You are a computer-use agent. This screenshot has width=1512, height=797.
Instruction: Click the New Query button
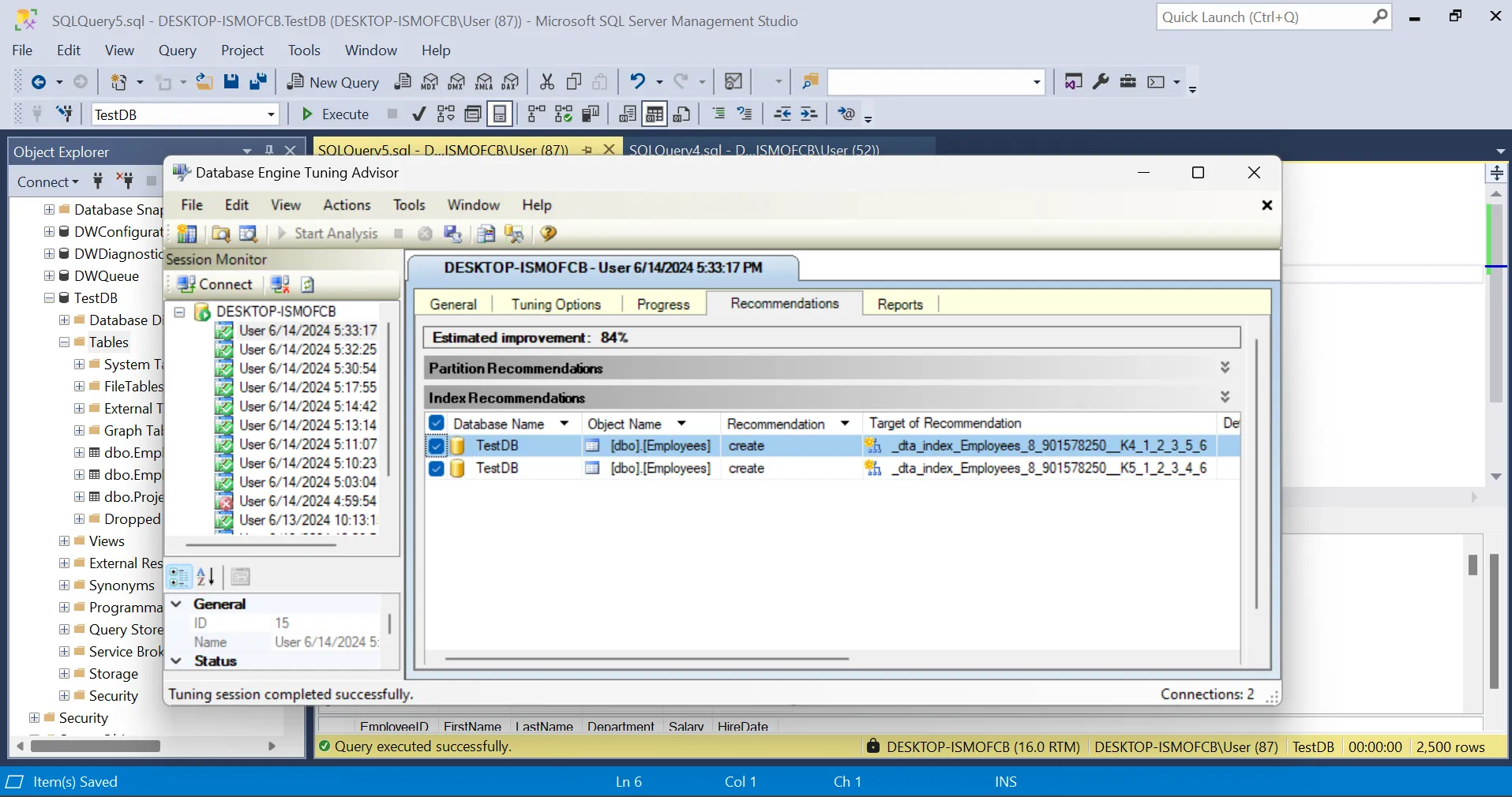tap(333, 82)
